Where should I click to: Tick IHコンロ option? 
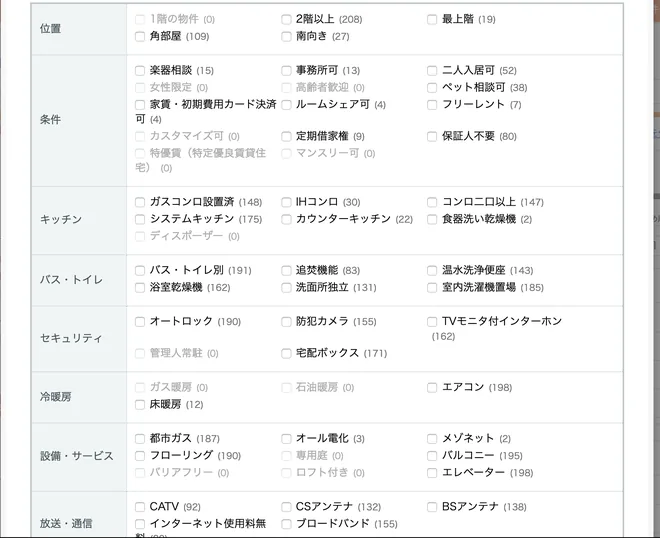(x=286, y=202)
